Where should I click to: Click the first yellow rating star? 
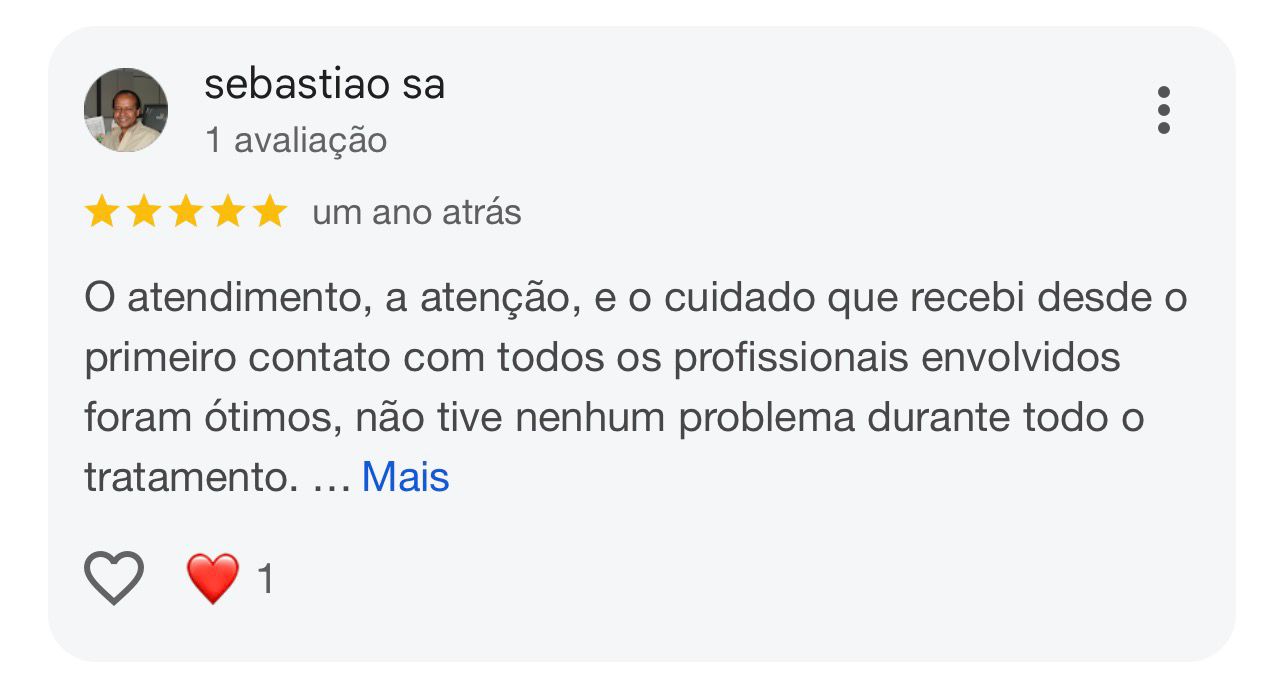(x=101, y=212)
